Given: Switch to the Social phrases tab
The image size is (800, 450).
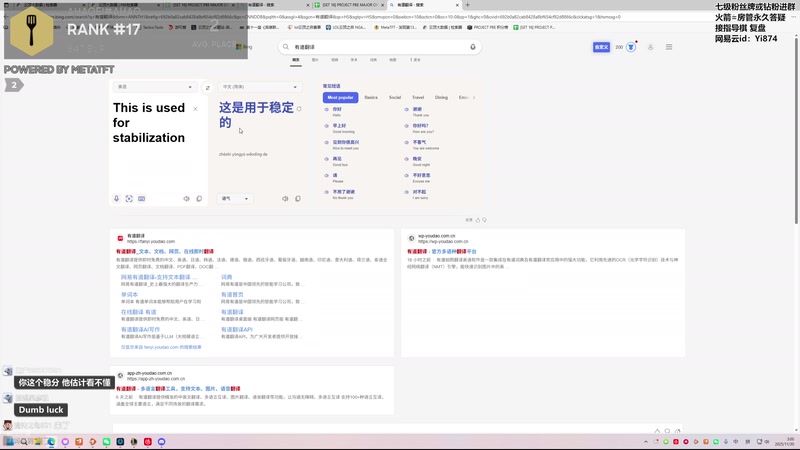Looking at the screenshot, I should 395,97.
